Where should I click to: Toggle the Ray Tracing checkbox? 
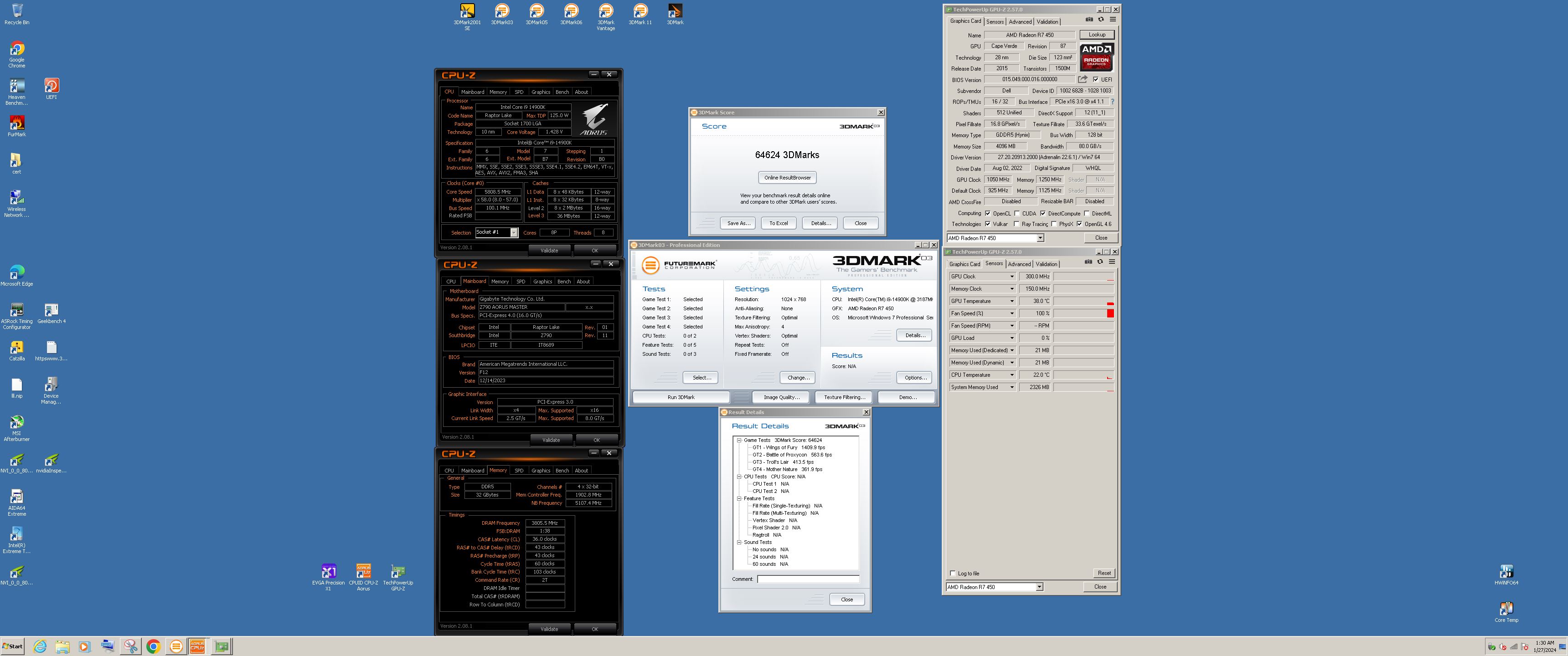pyautogui.click(x=1016, y=224)
